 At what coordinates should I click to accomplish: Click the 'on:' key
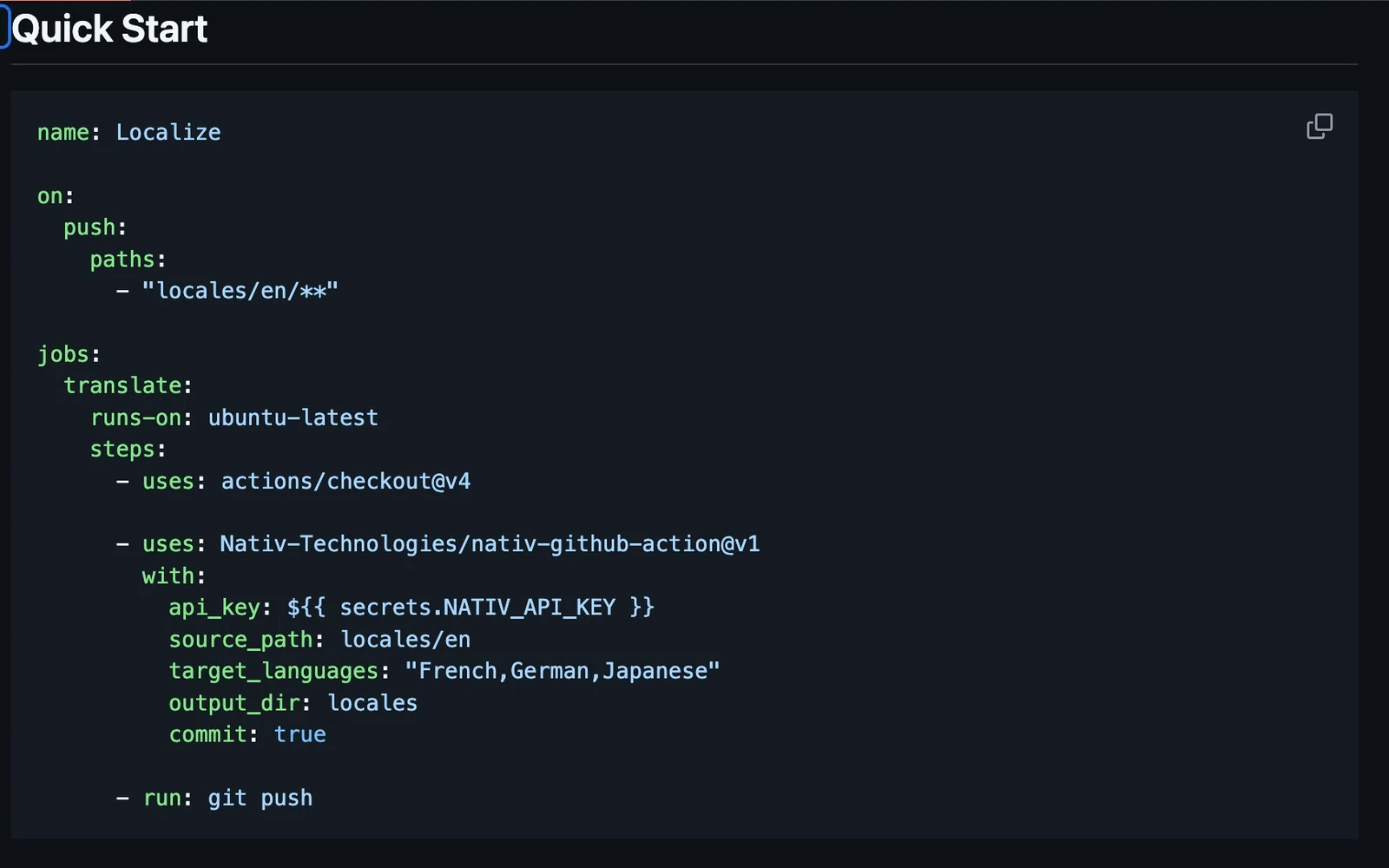56,196
